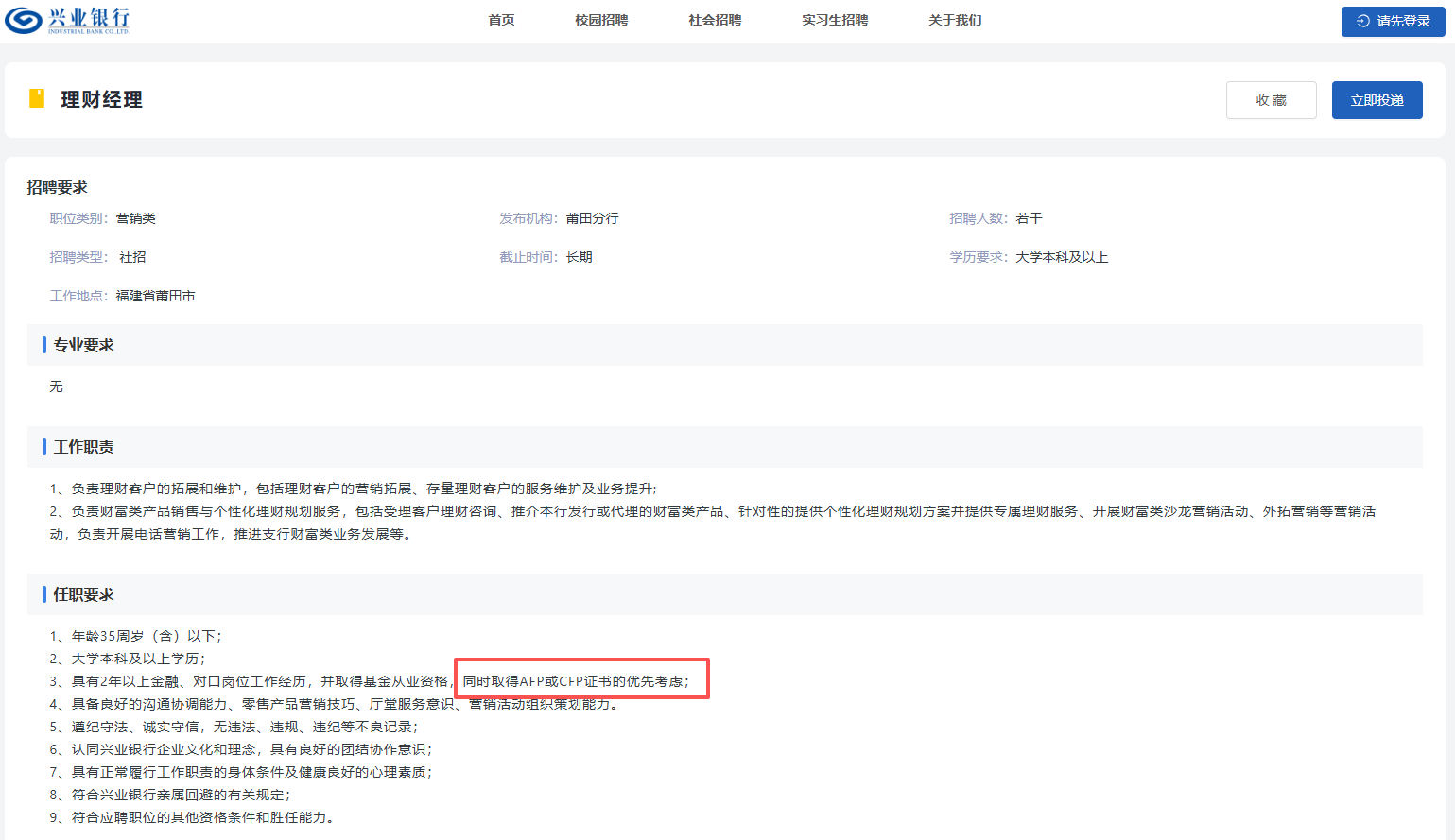Click the 大学本科及以上 education requirement
The height and width of the screenshot is (840, 1455).
pos(1062,257)
